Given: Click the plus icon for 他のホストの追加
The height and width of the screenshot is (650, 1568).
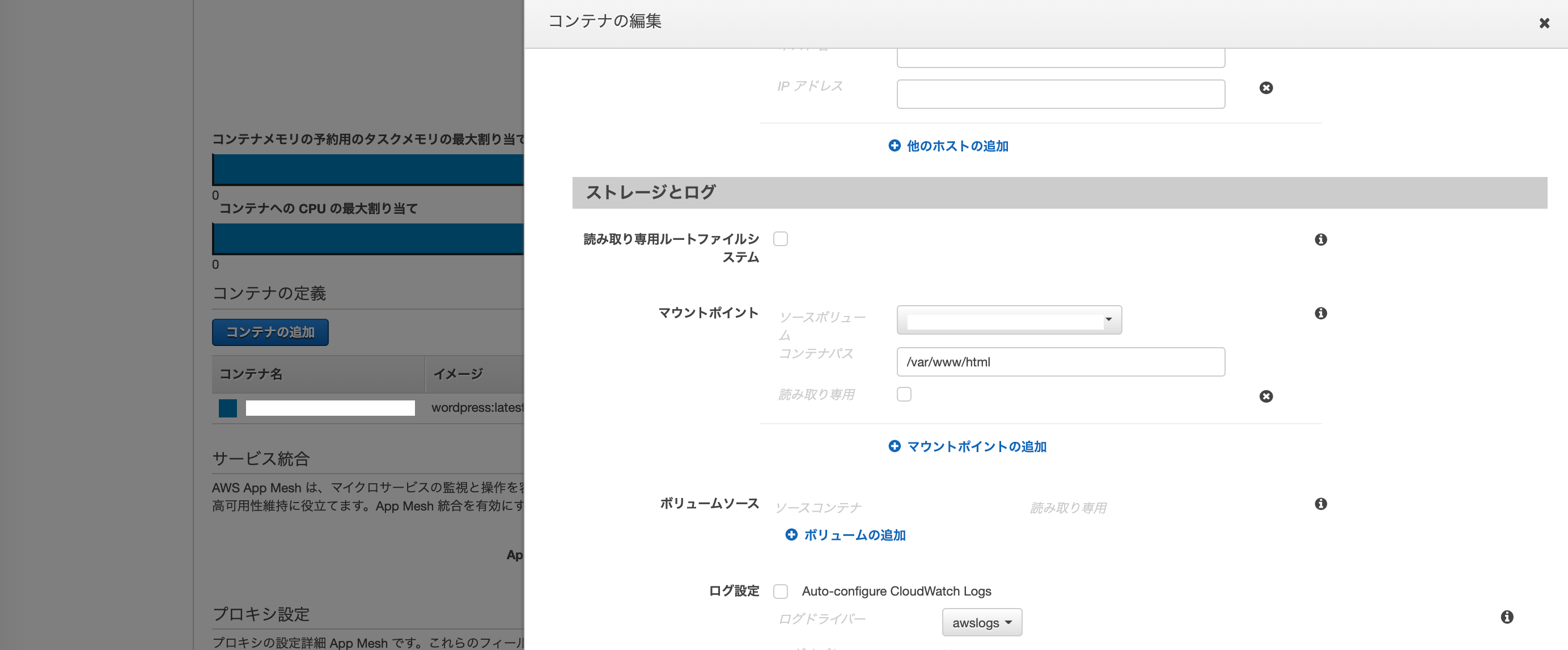Looking at the screenshot, I should click(894, 146).
